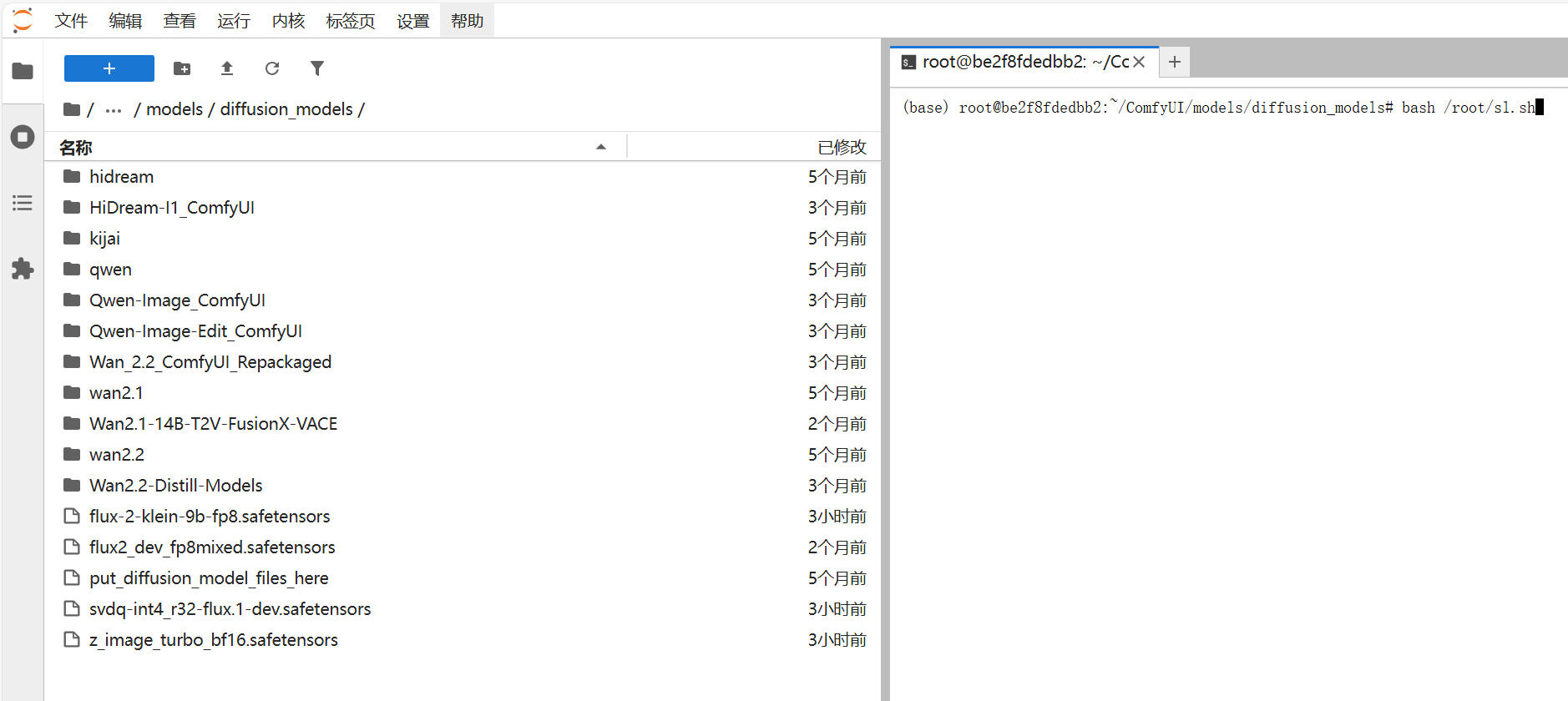
Task: Open the extension manager puzzle icon
Action: 23,269
